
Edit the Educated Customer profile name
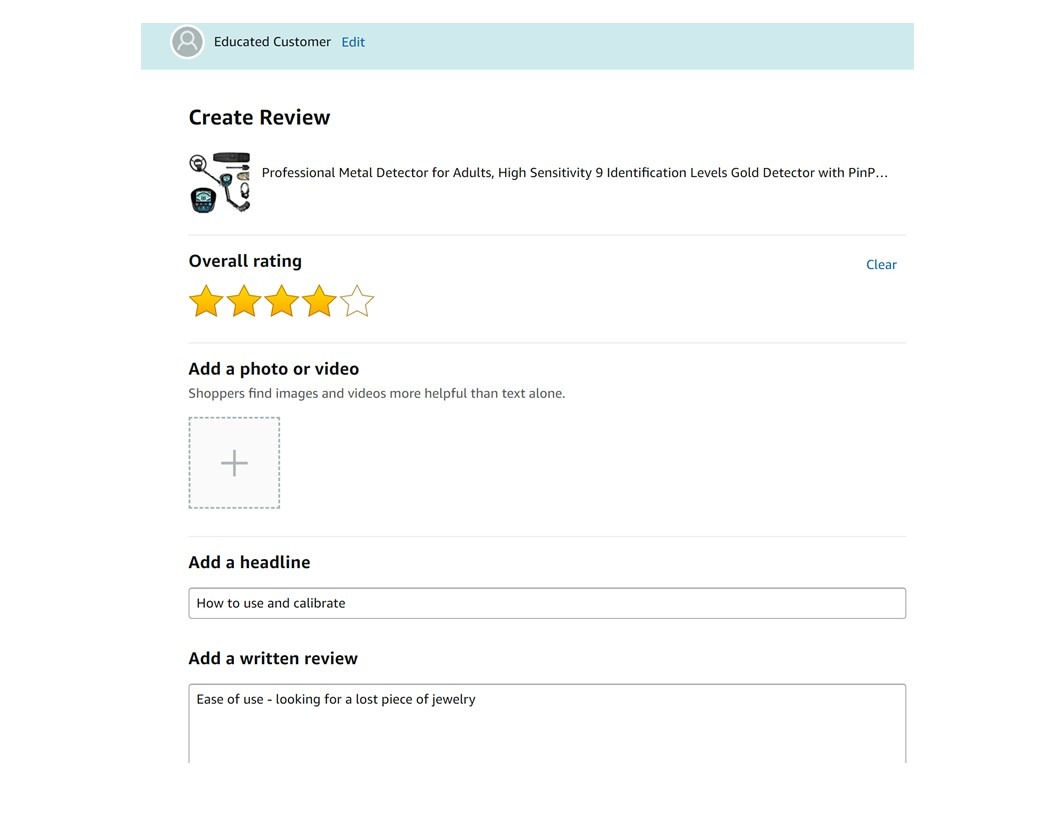[353, 42]
